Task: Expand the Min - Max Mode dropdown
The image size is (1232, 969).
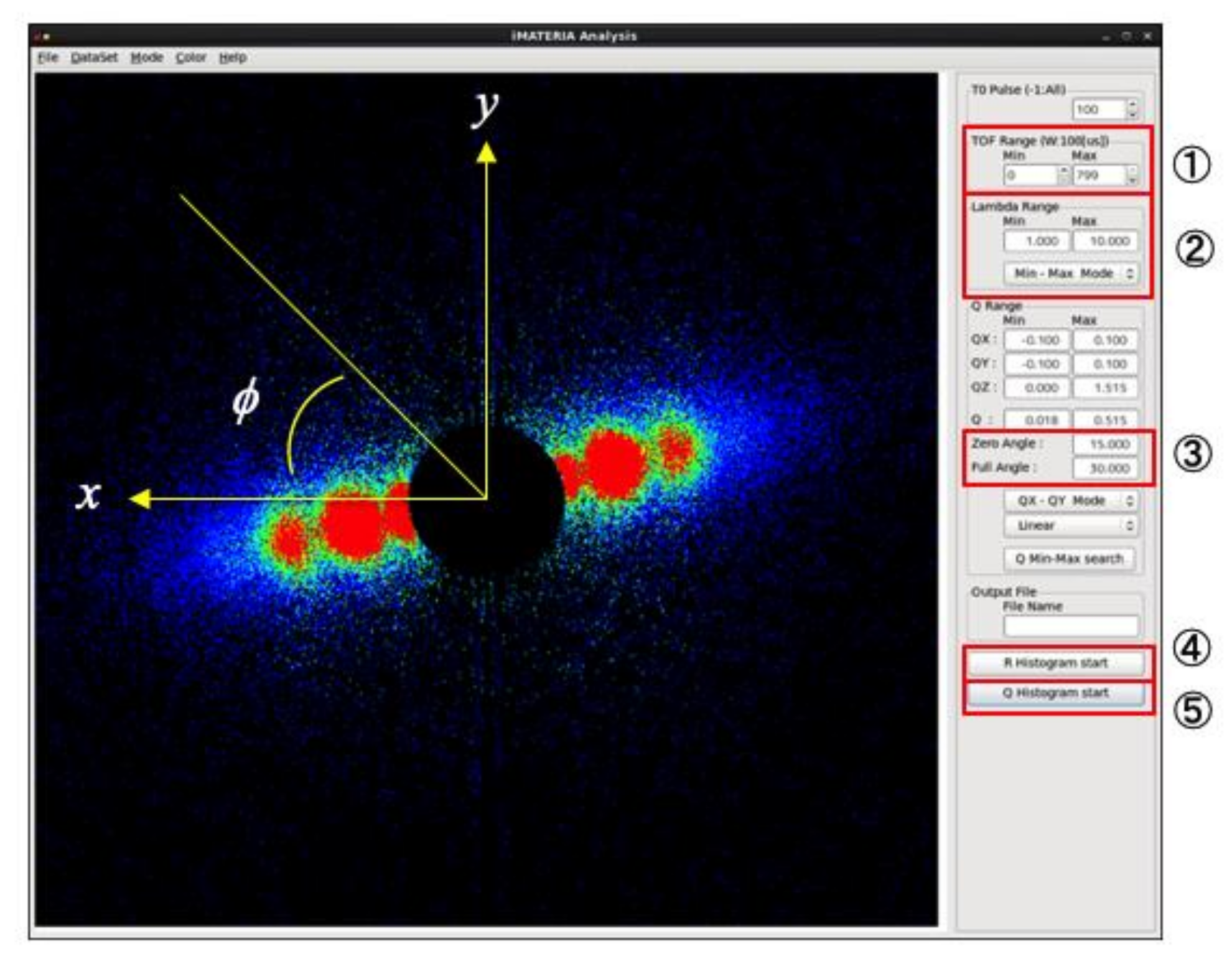Action: (x=1071, y=273)
